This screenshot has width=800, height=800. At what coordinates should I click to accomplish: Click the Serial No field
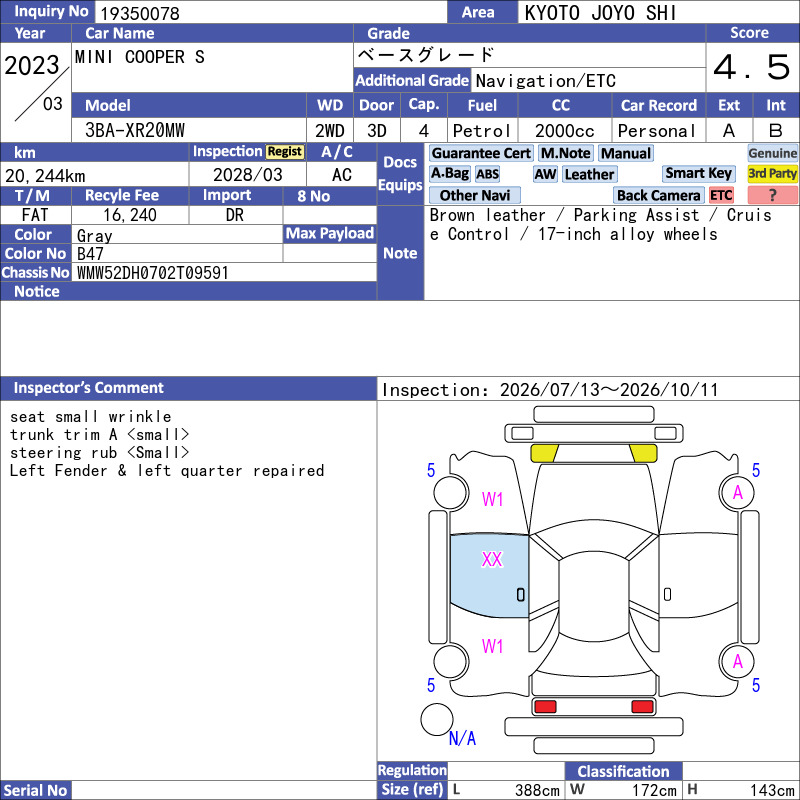click(224, 790)
